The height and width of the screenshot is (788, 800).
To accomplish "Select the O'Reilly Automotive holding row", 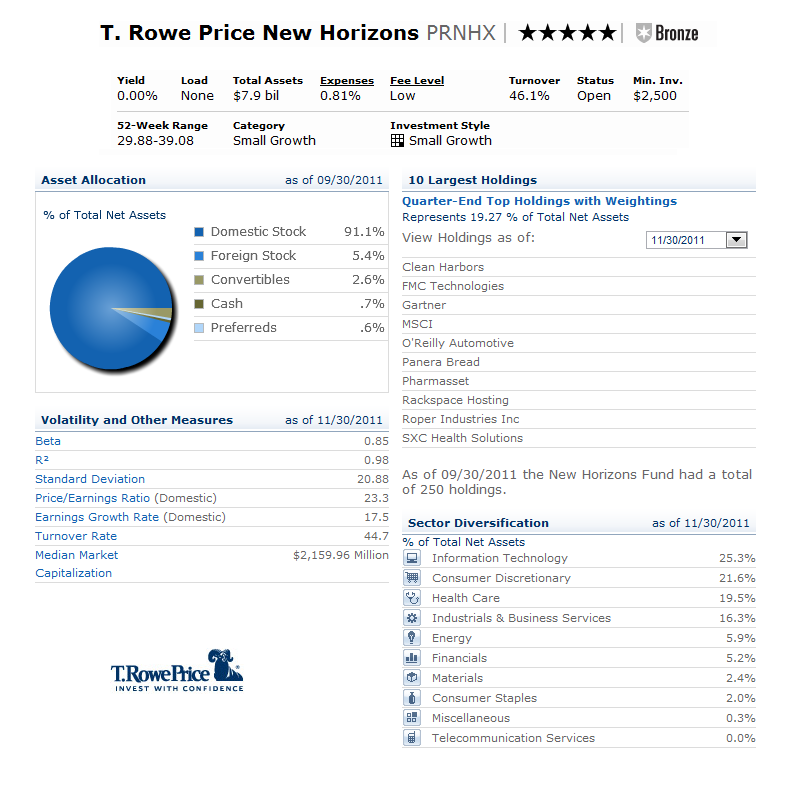I will pos(579,343).
